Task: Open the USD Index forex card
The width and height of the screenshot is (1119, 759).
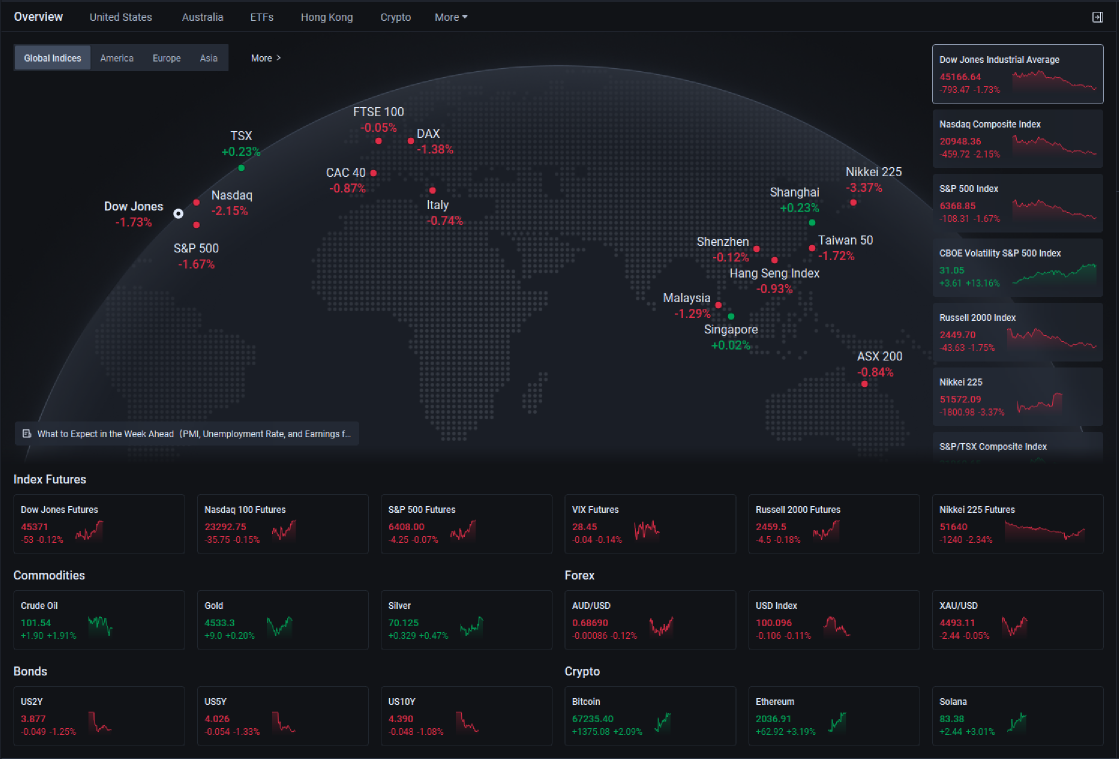Action: (834, 620)
